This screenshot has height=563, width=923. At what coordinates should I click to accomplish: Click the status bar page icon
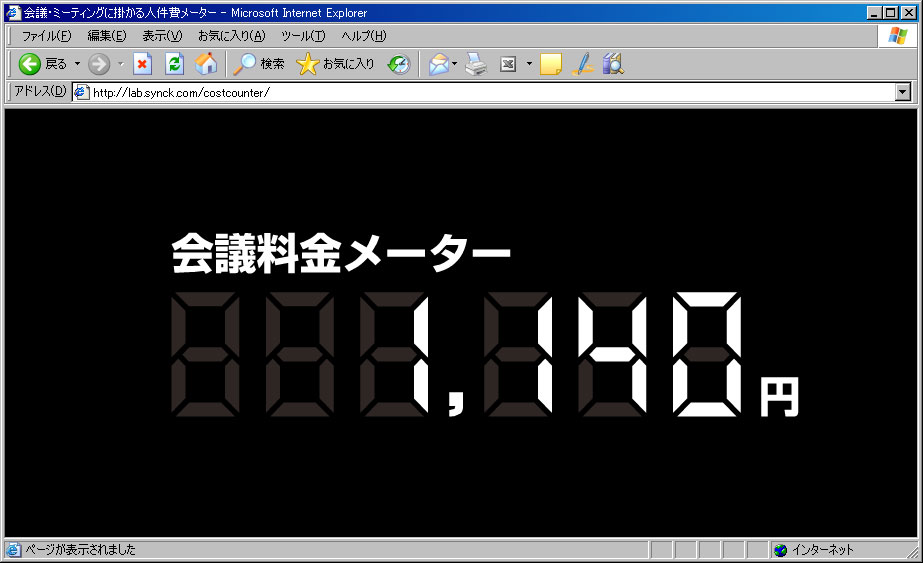pyautogui.click(x=13, y=550)
